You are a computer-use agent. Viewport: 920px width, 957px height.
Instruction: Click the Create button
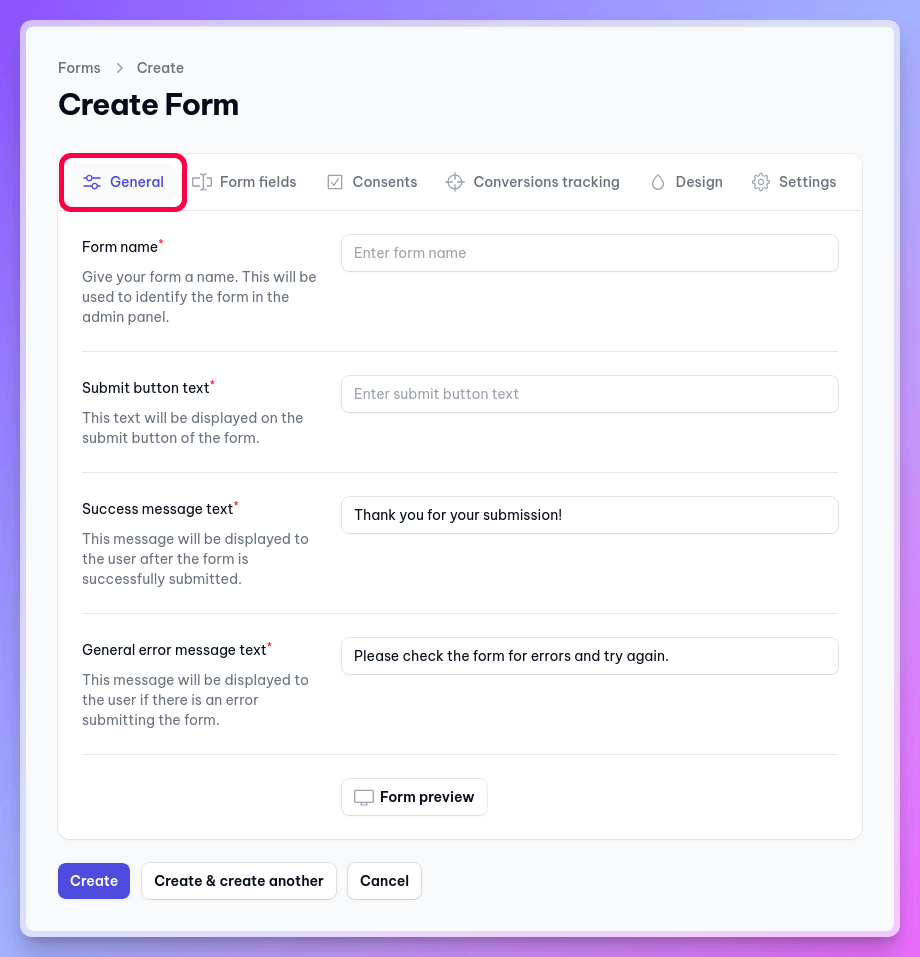93,881
